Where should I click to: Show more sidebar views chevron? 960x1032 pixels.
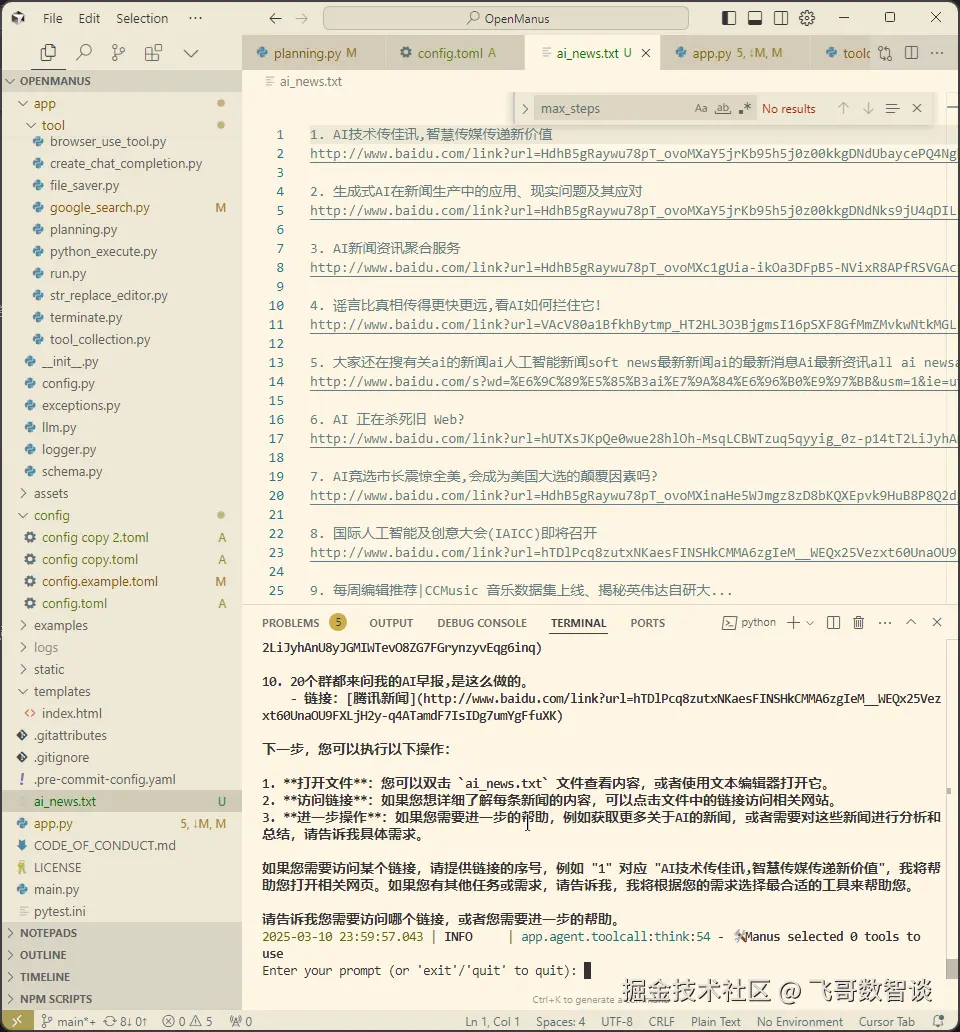coord(191,53)
